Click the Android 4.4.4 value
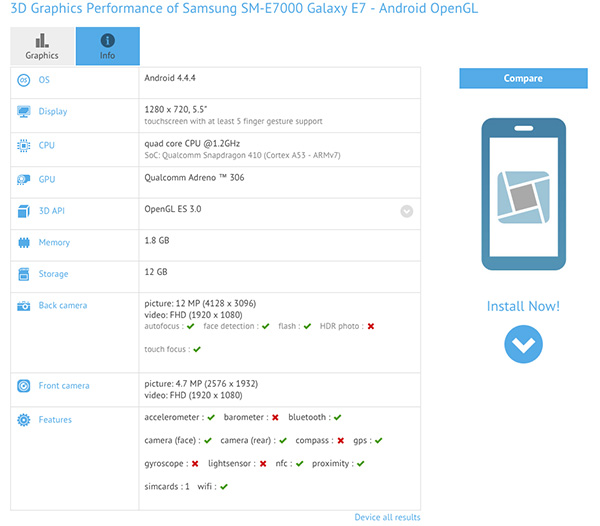Viewport: 600px width, 526px height. point(170,78)
